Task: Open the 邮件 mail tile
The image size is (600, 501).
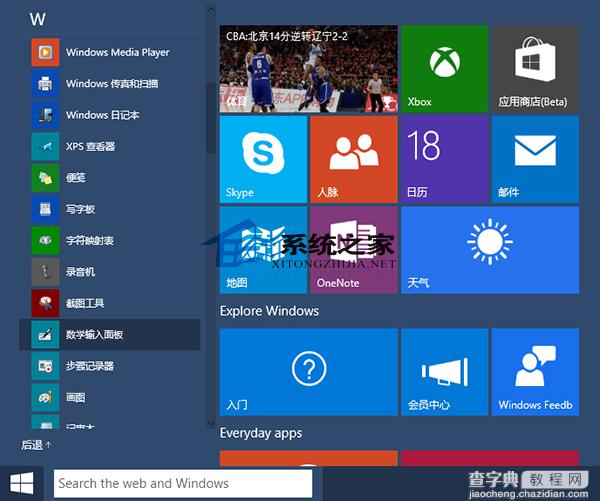Action: pyautogui.click(x=535, y=159)
